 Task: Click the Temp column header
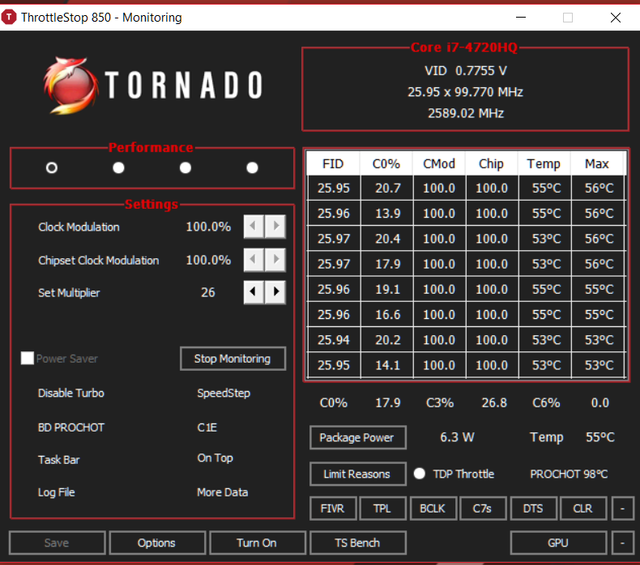tap(544, 164)
